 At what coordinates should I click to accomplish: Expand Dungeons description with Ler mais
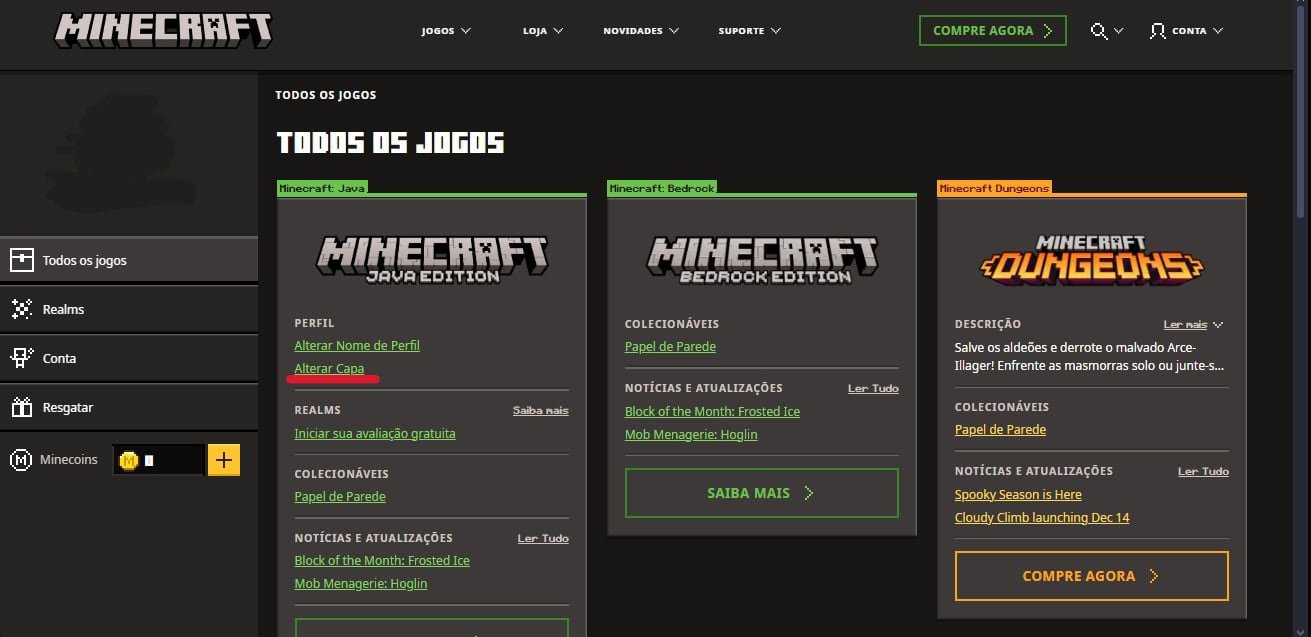1193,325
